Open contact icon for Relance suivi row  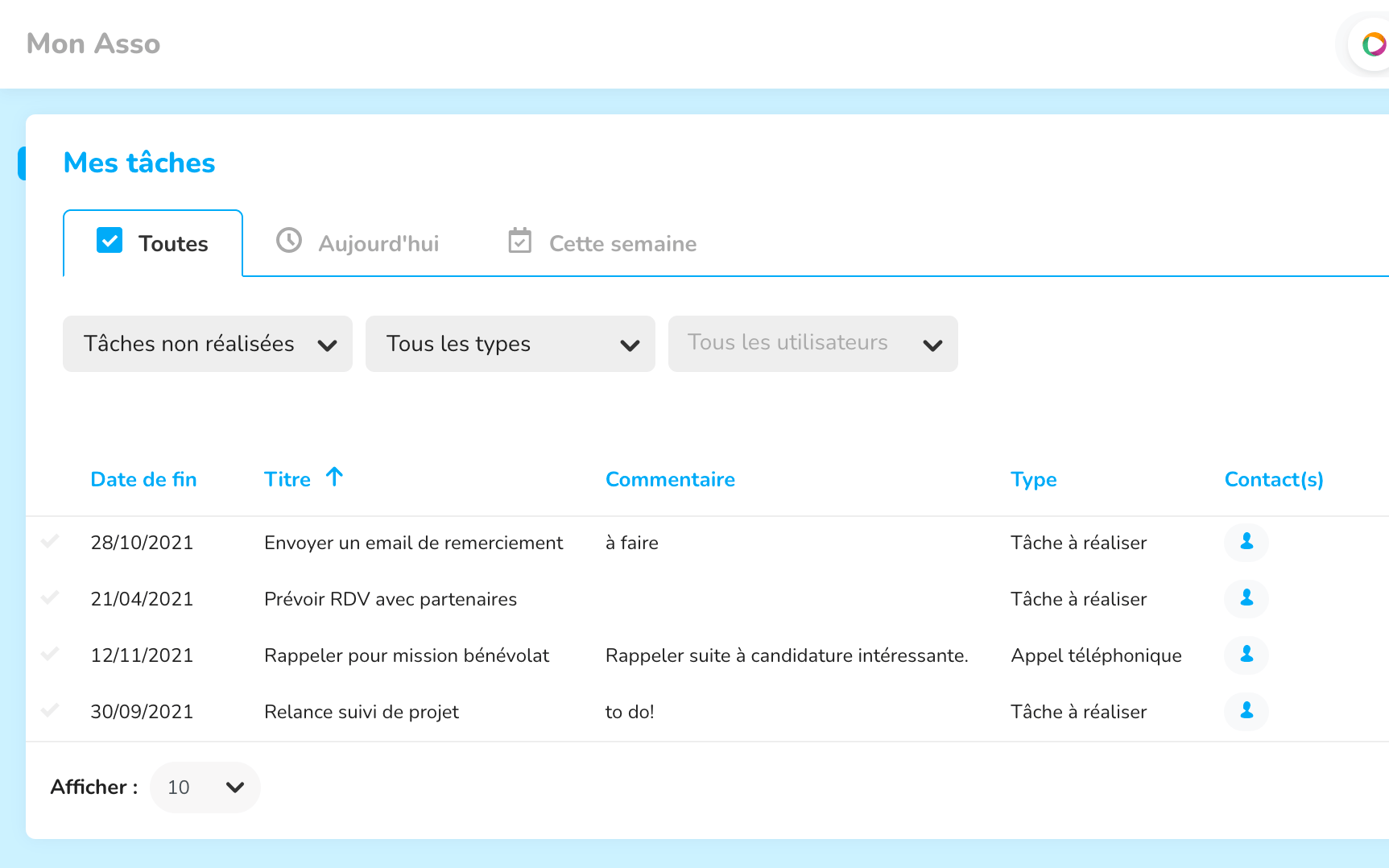(x=1246, y=711)
